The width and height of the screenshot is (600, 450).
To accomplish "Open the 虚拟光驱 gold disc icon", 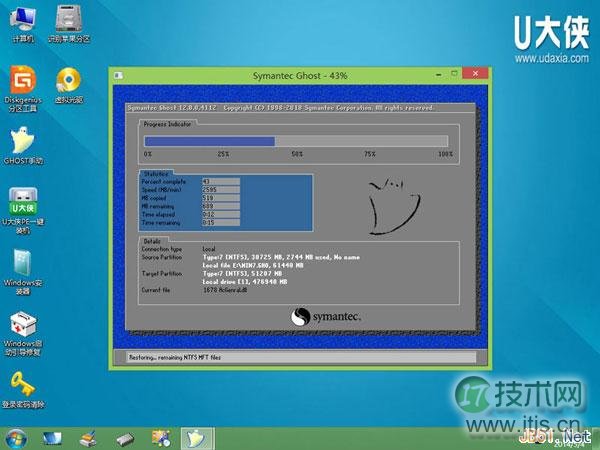I will point(69,85).
